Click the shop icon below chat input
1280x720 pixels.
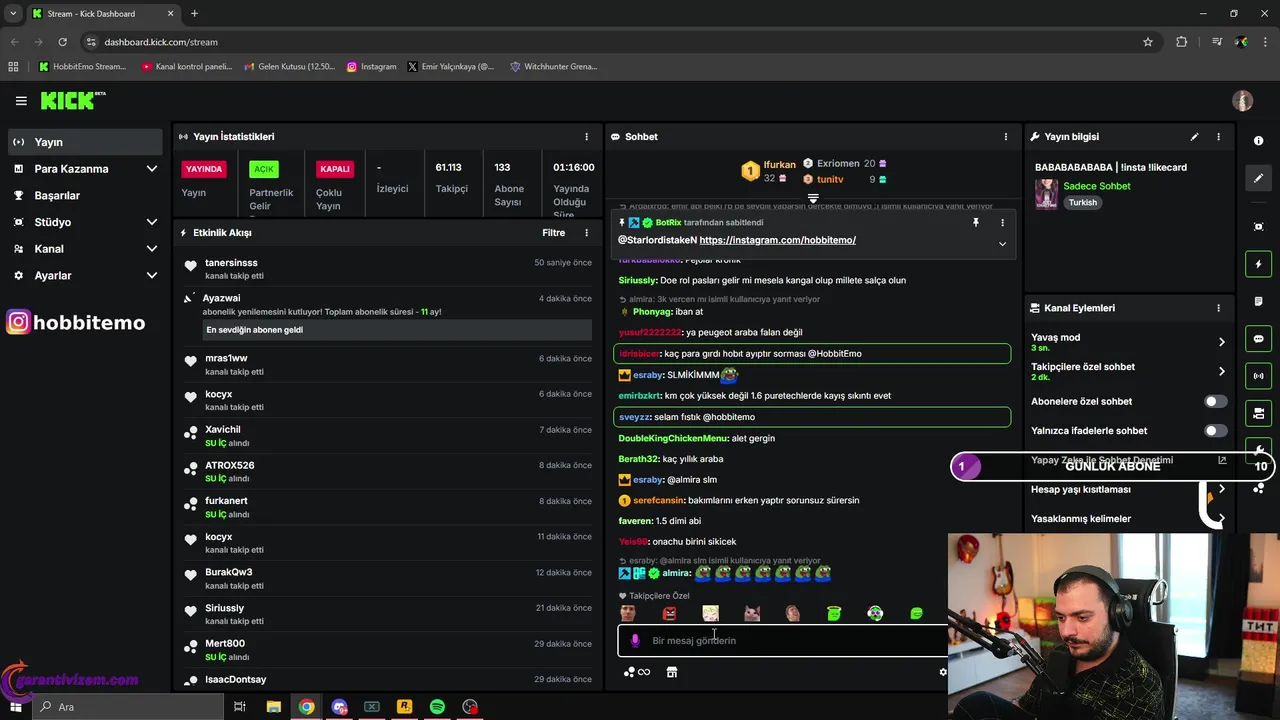click(672, 672)
